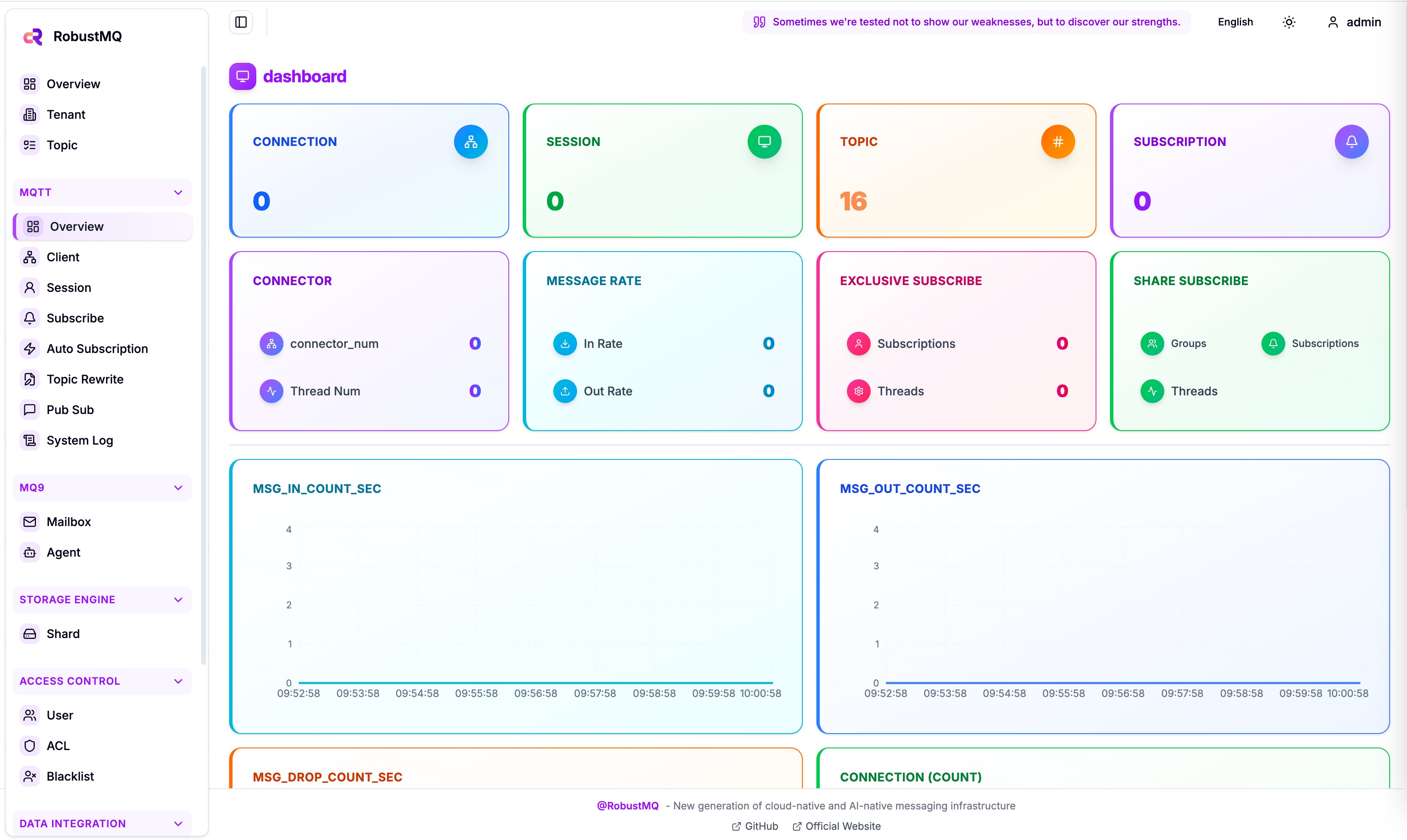
Task: Click the Shard drive icon
Action: [x=30, y=634]
